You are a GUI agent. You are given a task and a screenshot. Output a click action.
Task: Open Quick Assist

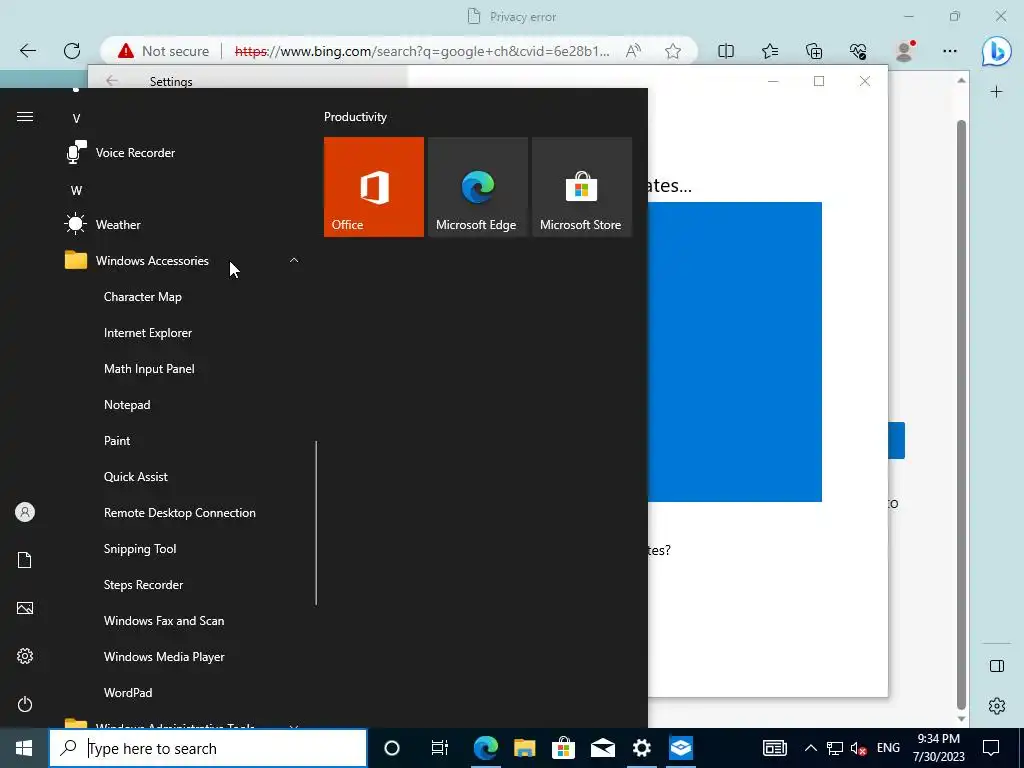coord(136,476)
